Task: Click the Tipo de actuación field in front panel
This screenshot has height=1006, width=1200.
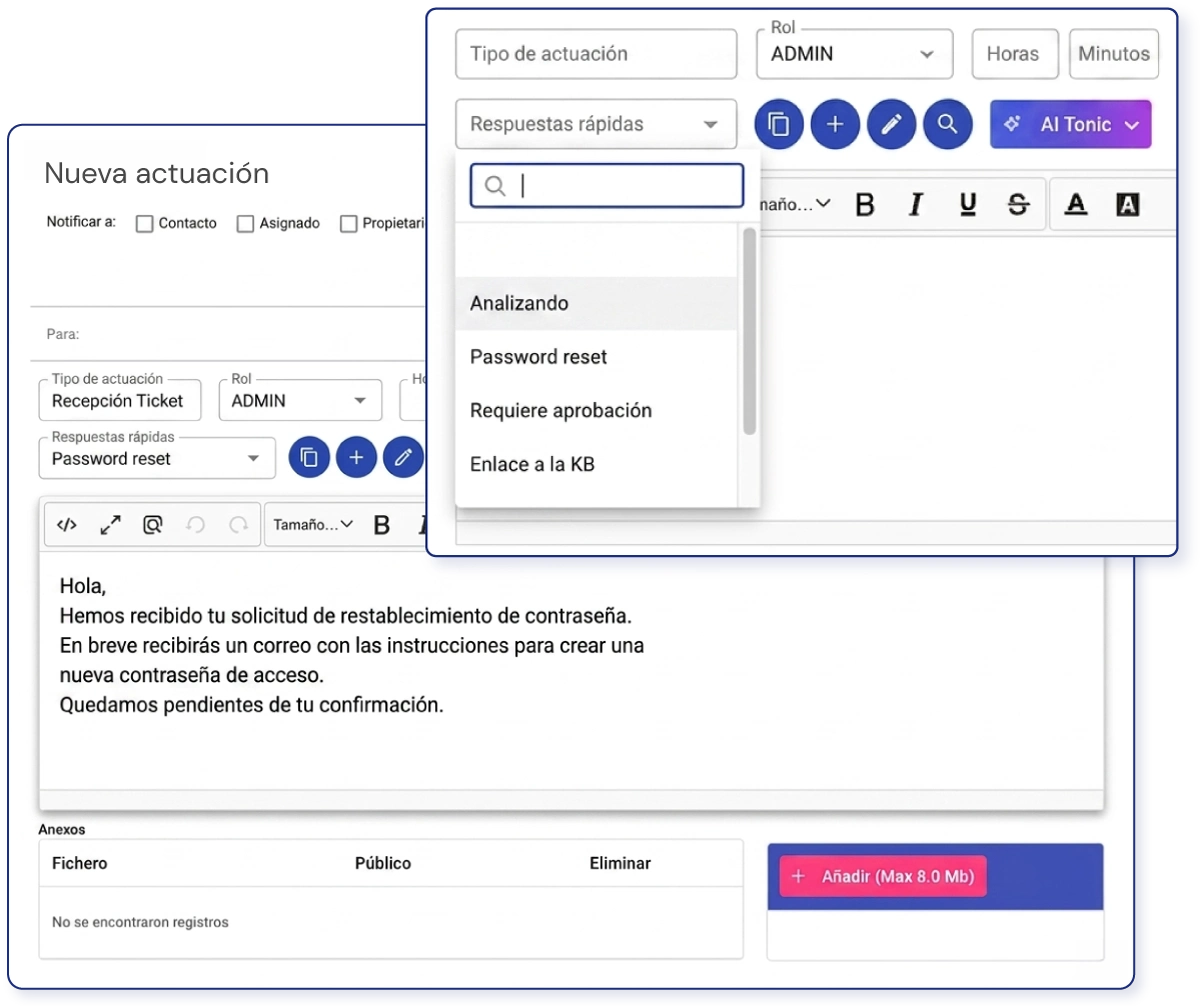Action: (596, 54)
